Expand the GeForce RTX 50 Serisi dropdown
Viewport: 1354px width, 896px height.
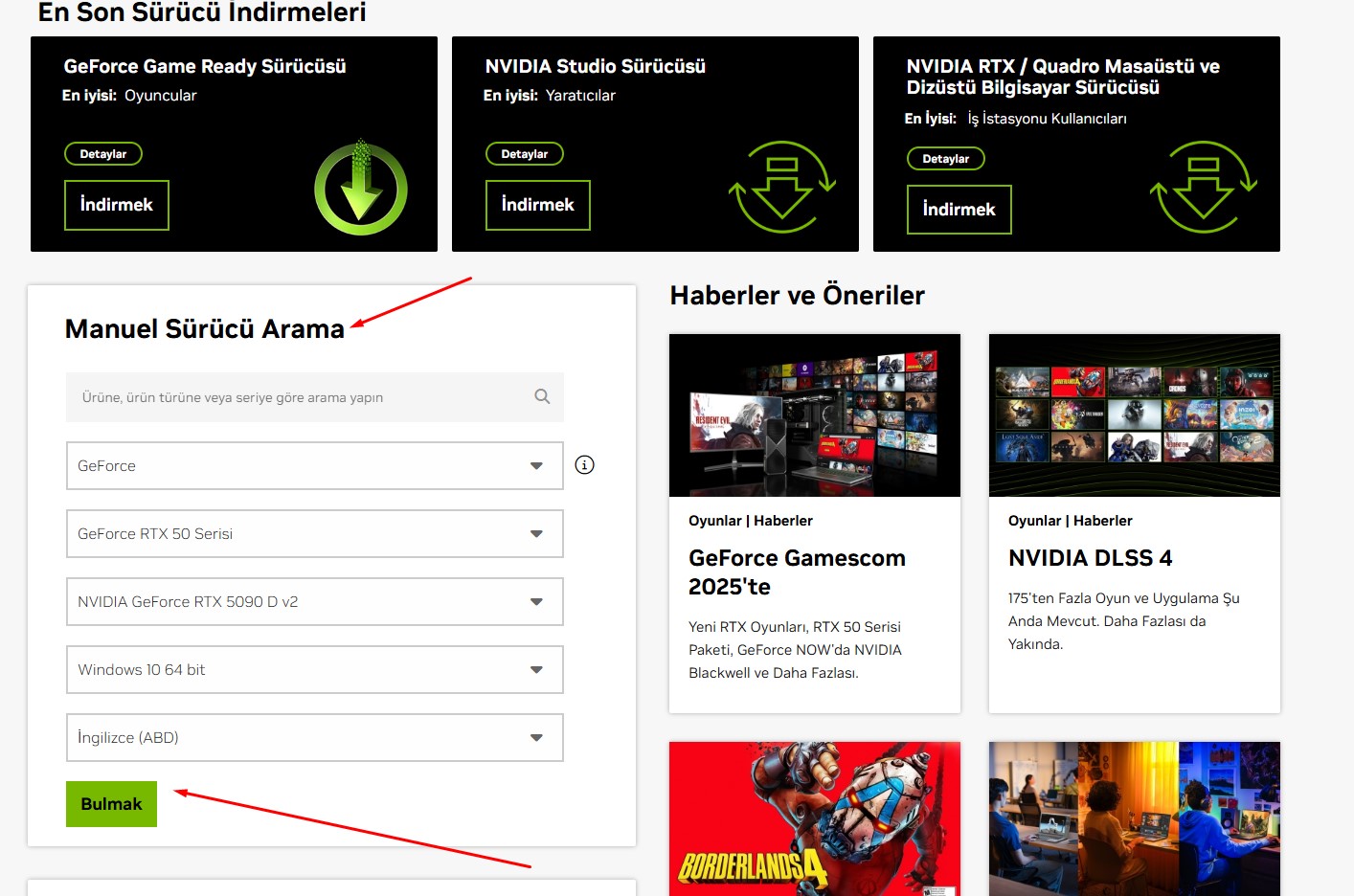(x=314, y=534)
